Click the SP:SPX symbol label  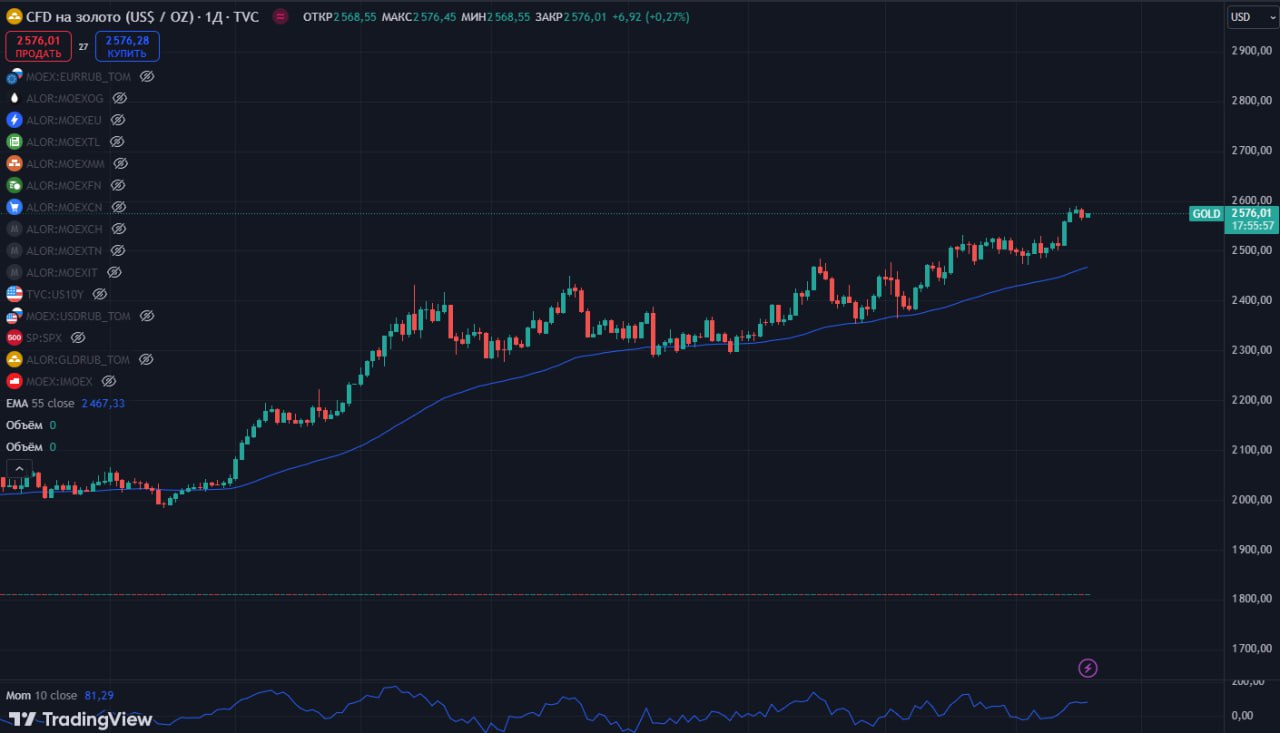[44, 338]
